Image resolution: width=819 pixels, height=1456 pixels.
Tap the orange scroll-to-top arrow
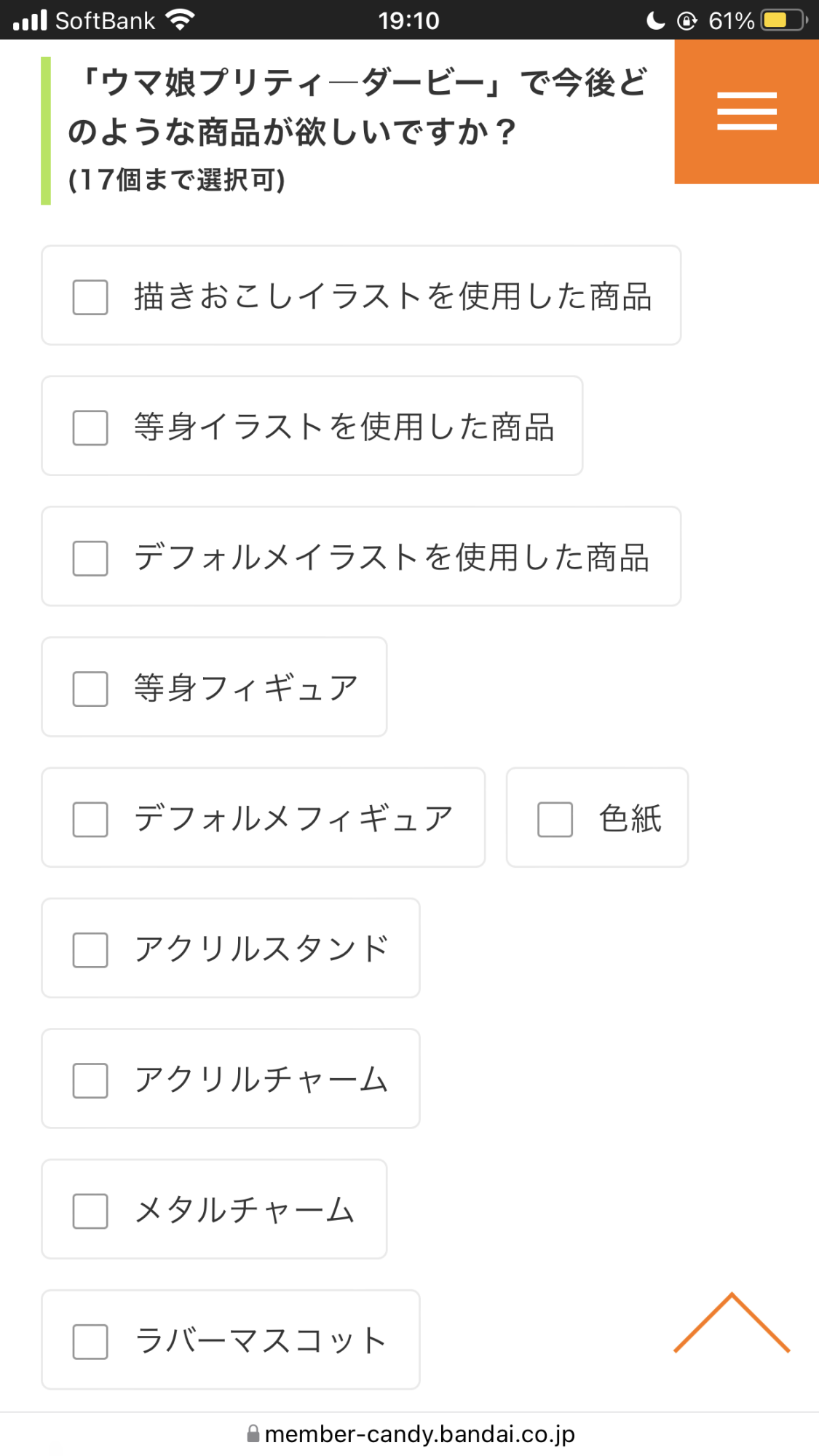[x=732, y=1323]
